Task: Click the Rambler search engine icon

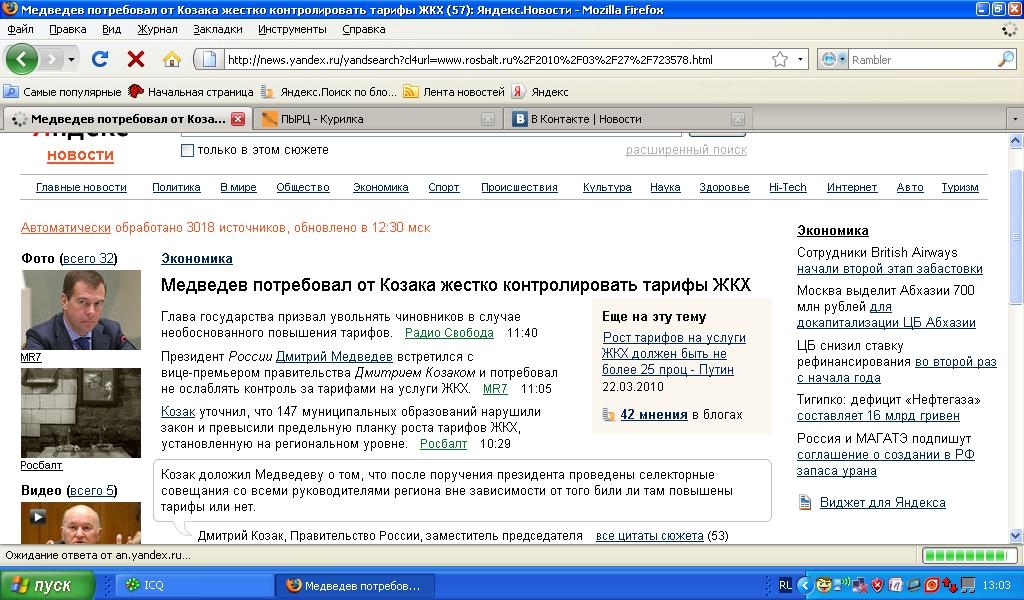Action: (828, 59)
